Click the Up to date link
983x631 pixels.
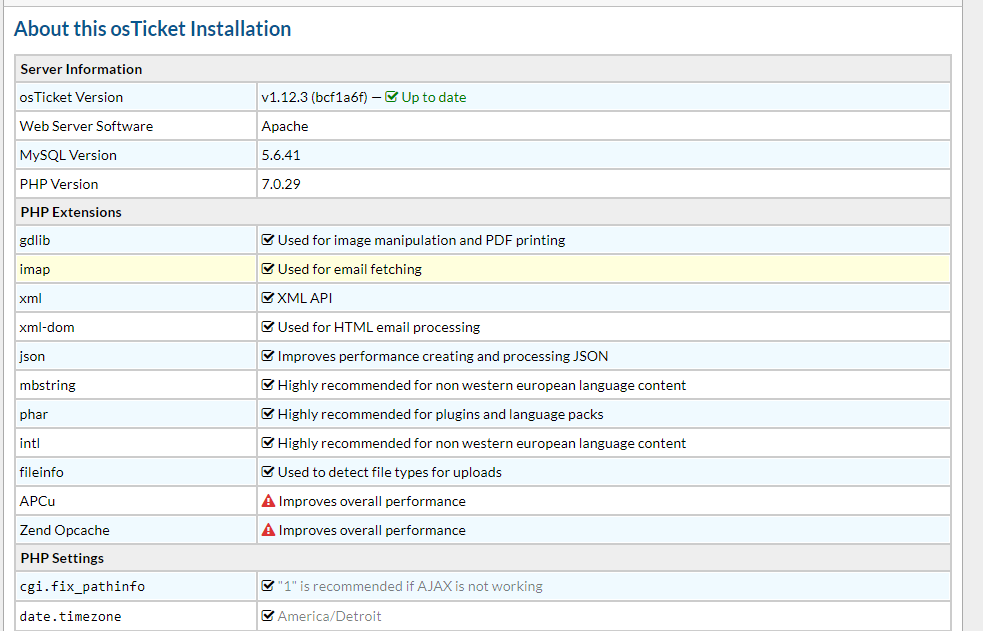[433, 97]
